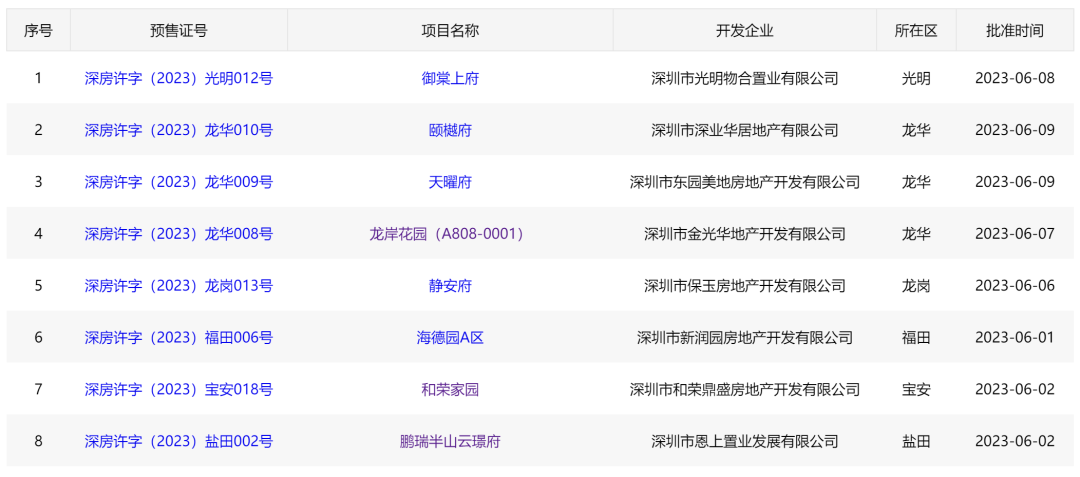Open permit link 深房许字（2023）光明012号
The width and height of the screenshot is (1080, 477).
179,78
